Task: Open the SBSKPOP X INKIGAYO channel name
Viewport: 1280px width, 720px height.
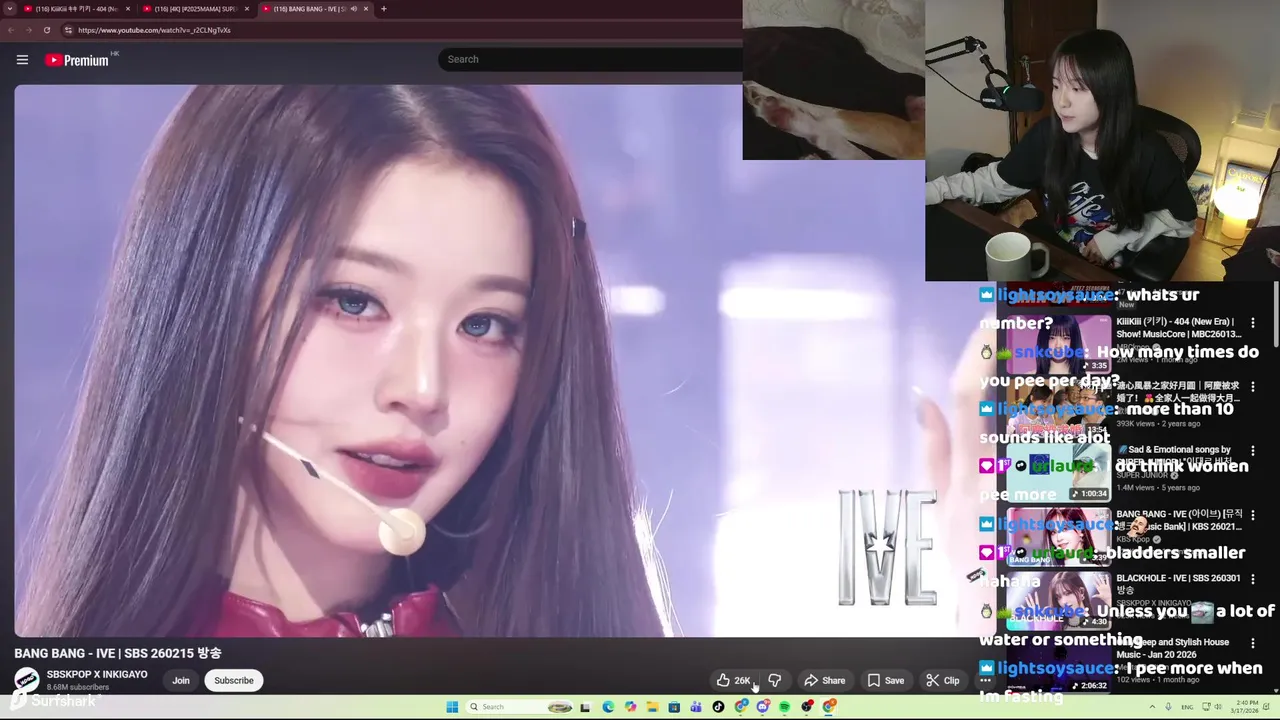Action: [97, 675]
